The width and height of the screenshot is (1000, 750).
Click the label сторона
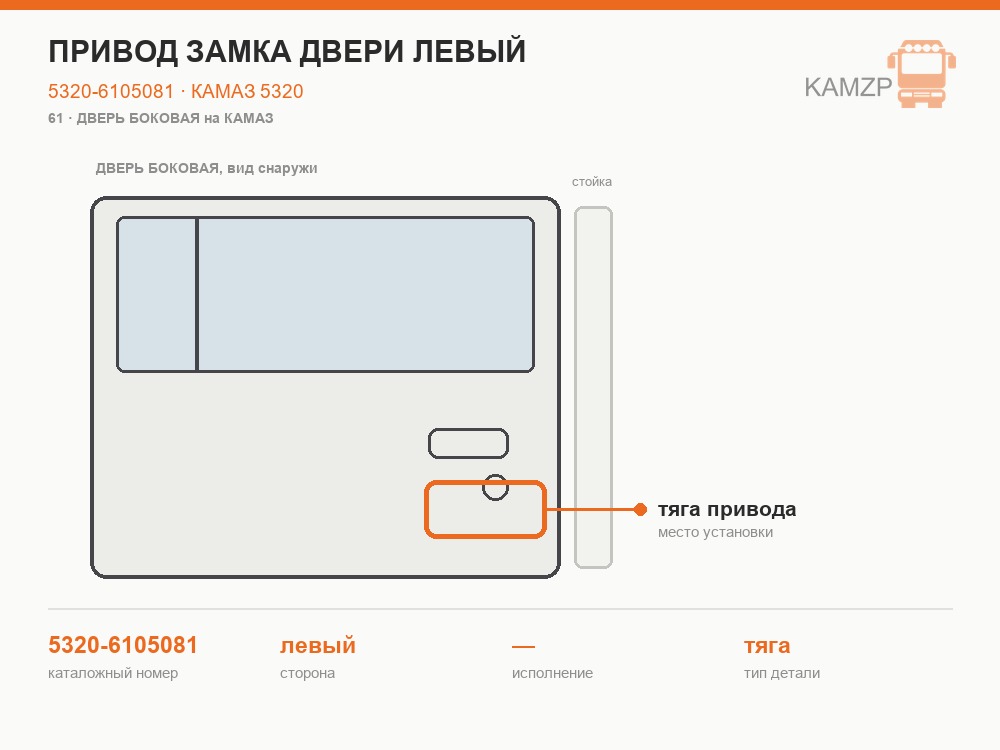tap(307, 673)
